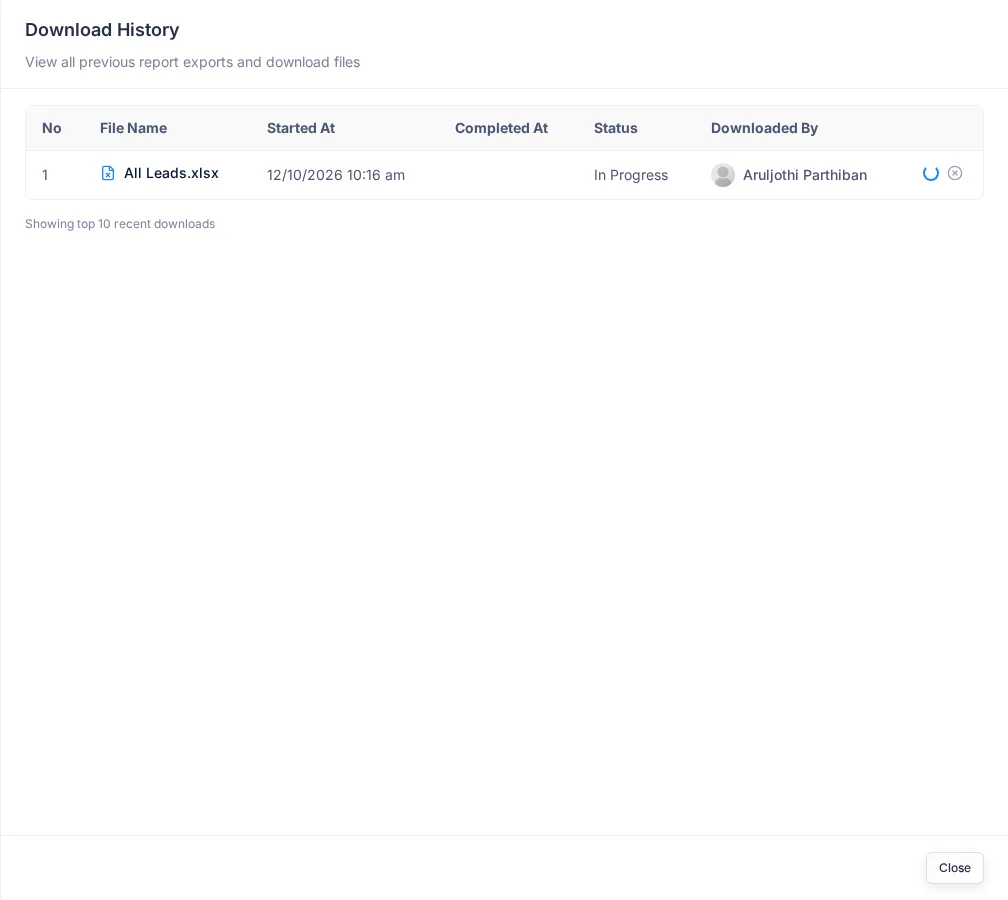Click Aruljothi Parthiban's avatar
The width and height of the screenshot is (1008, 900).
723,175
